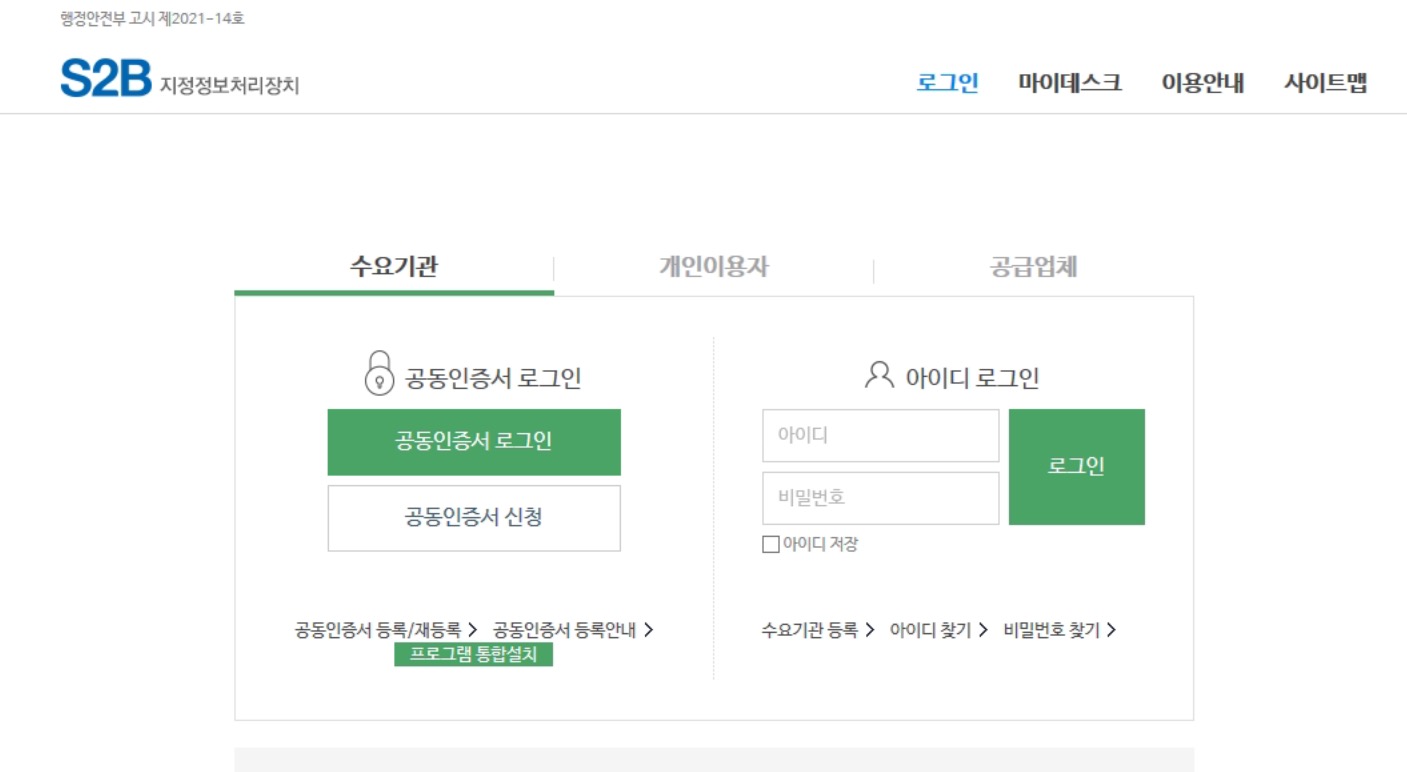Screen dimensions: 1407x772
Task: Click the 공동인증서 신청 button
Action: (473, 517)
